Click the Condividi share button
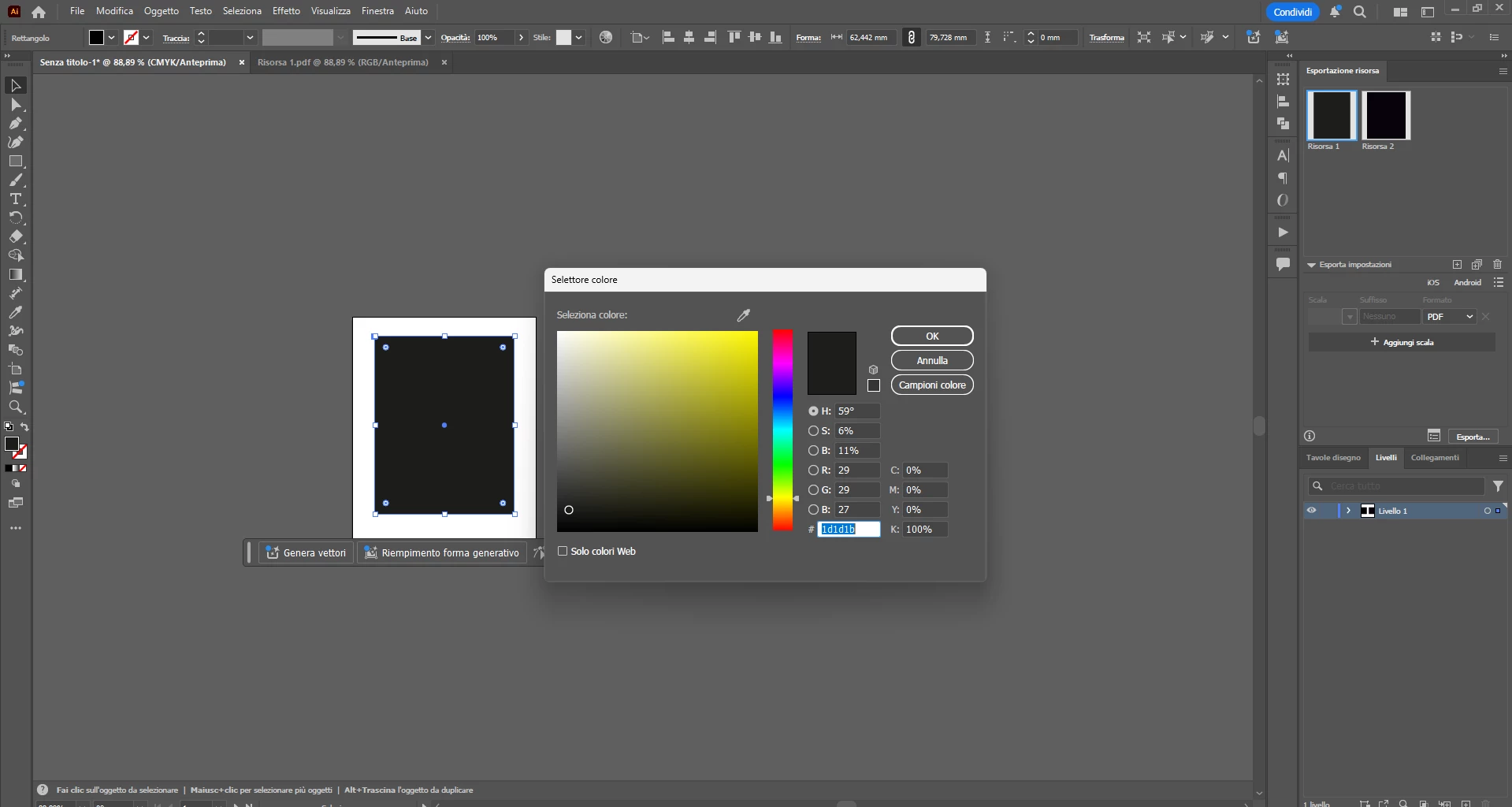This screenshot has height=807, width=1512. pyautogui.click(x=1293, y=12)
